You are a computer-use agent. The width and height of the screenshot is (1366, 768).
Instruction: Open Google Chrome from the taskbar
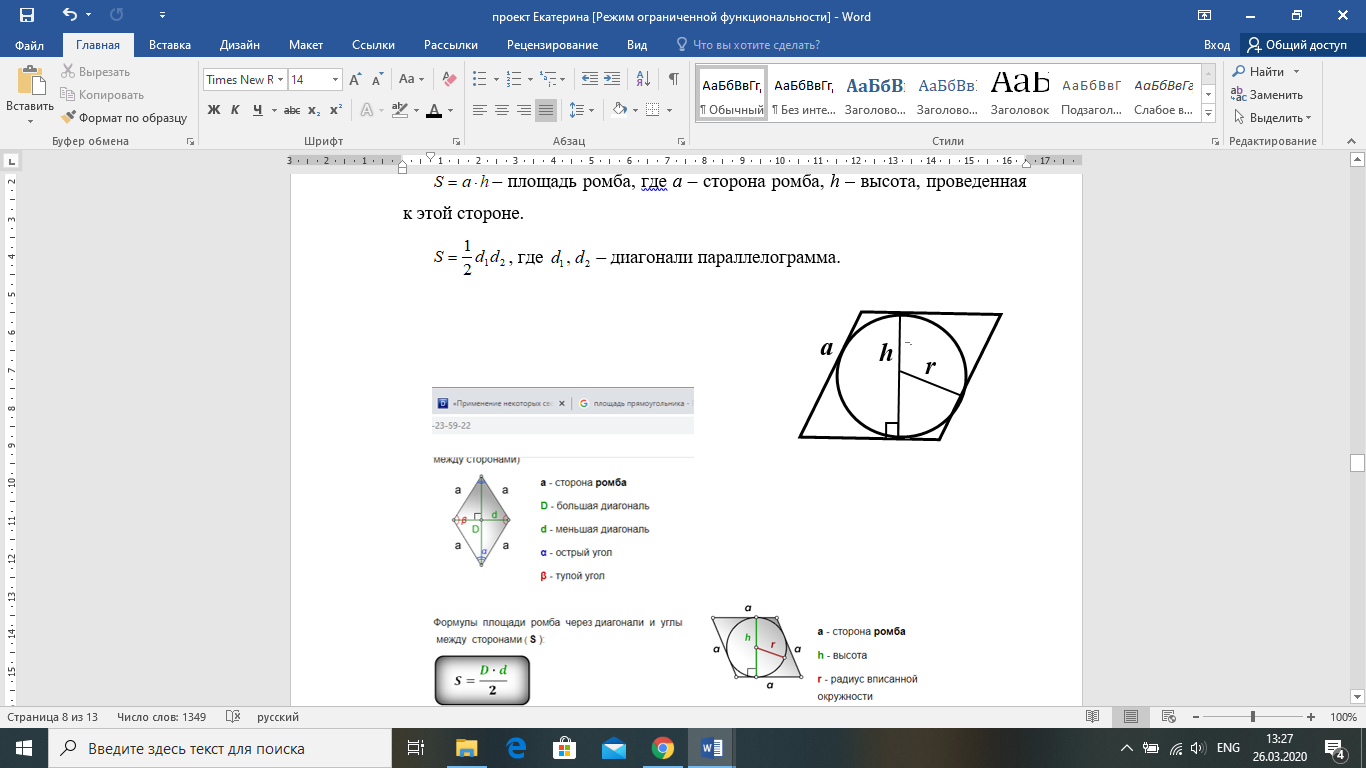click(x=662, y=748)
